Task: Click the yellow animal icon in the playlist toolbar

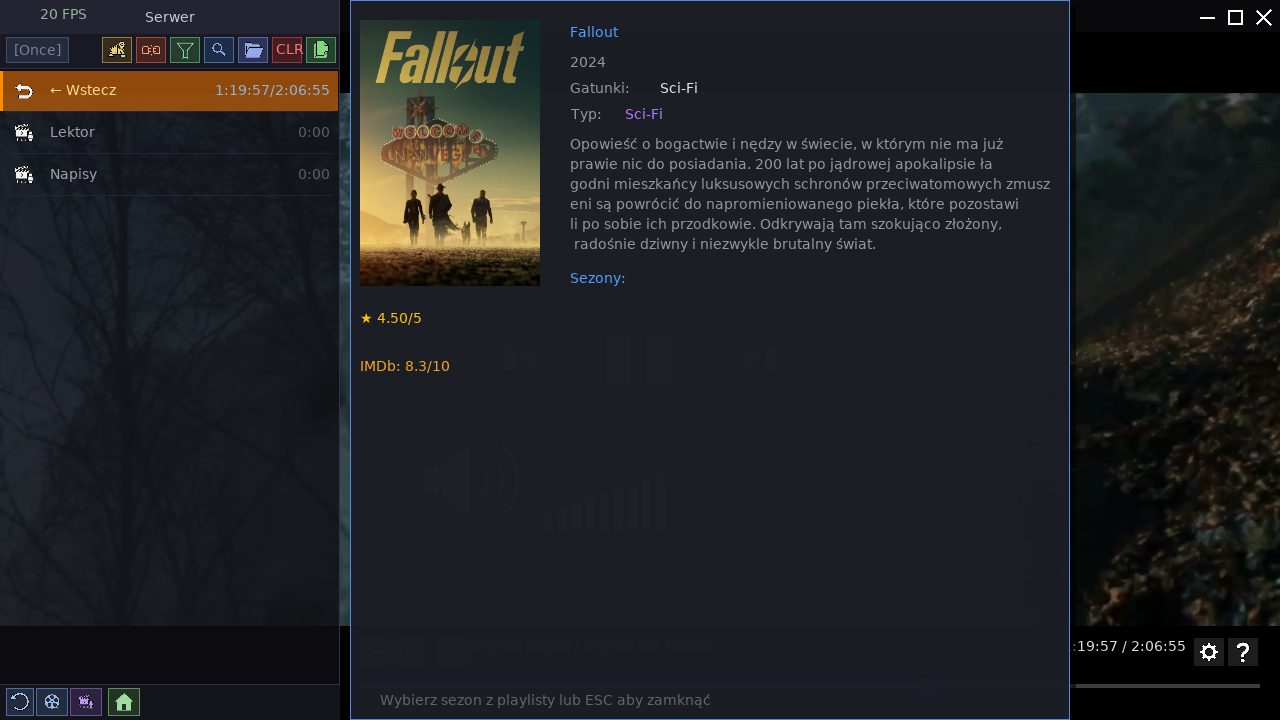Action: [x=117, y=50]
